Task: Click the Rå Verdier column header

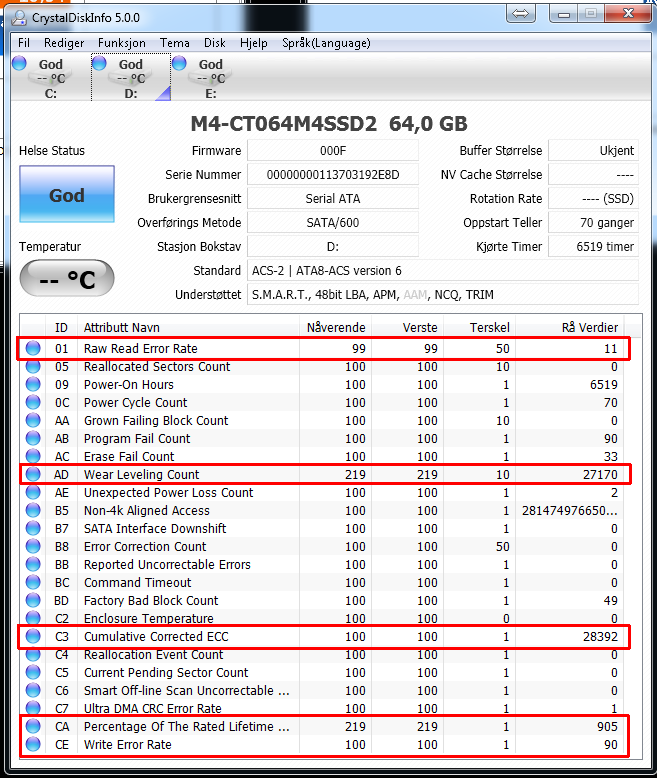Action: [x=570, y=327]
